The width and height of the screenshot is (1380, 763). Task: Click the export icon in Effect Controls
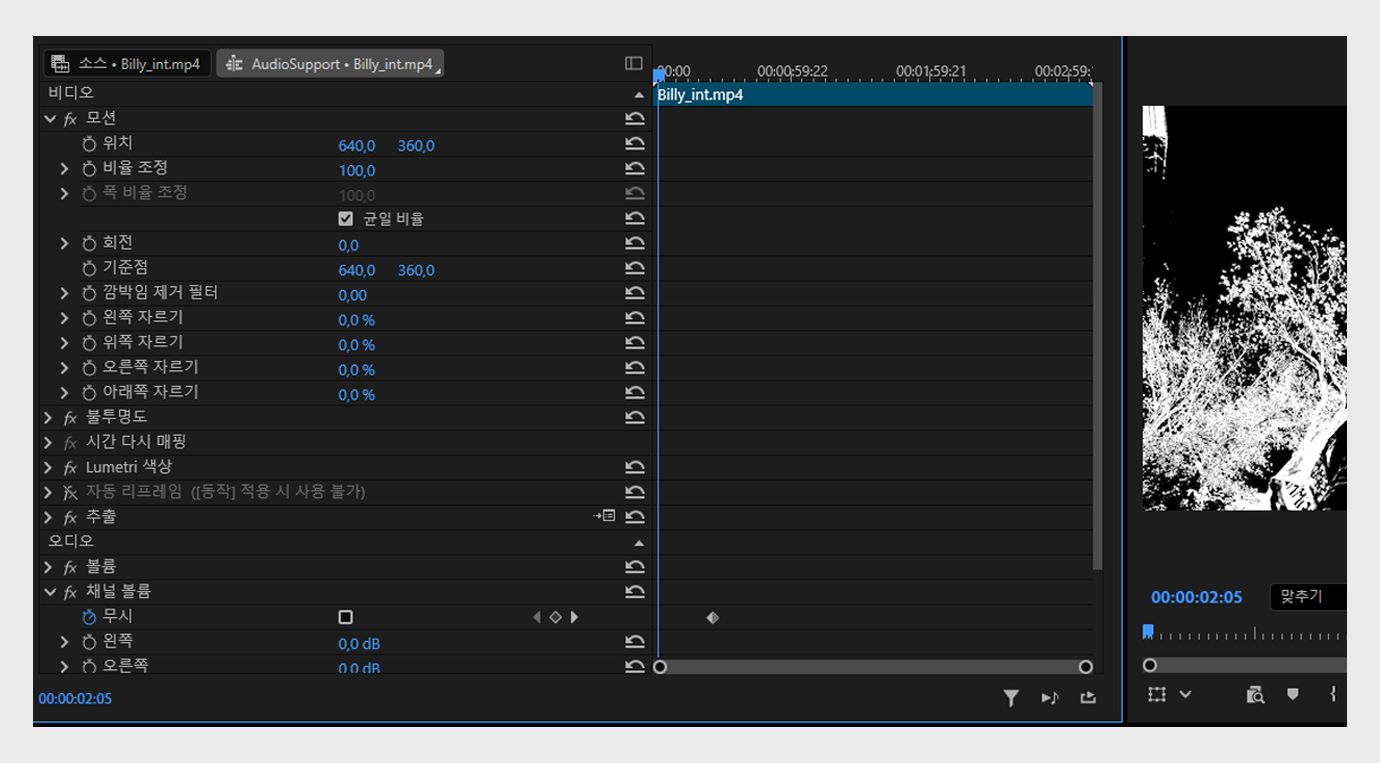[1088, 698]
